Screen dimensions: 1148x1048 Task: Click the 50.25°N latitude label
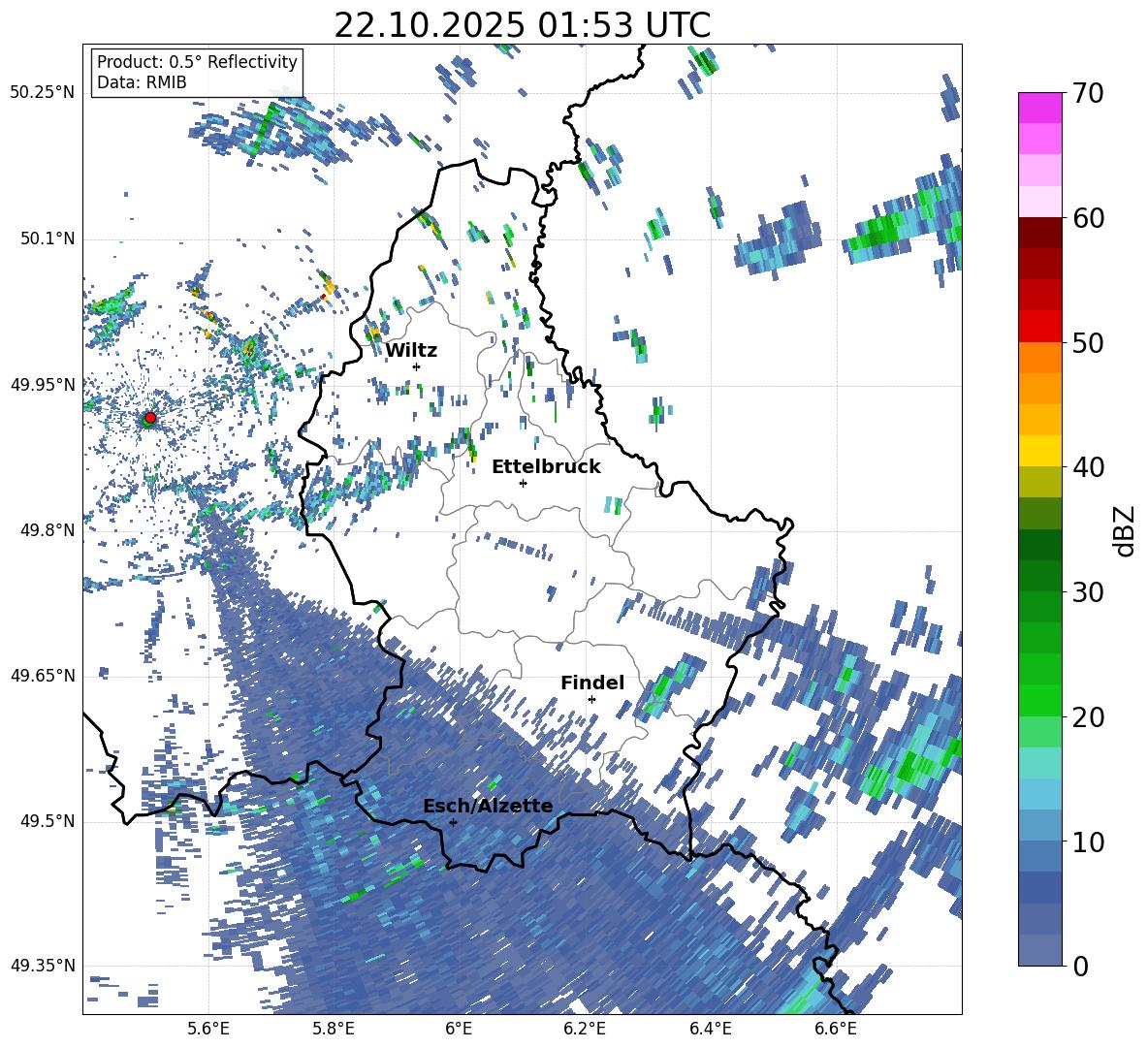click(43, 93)
